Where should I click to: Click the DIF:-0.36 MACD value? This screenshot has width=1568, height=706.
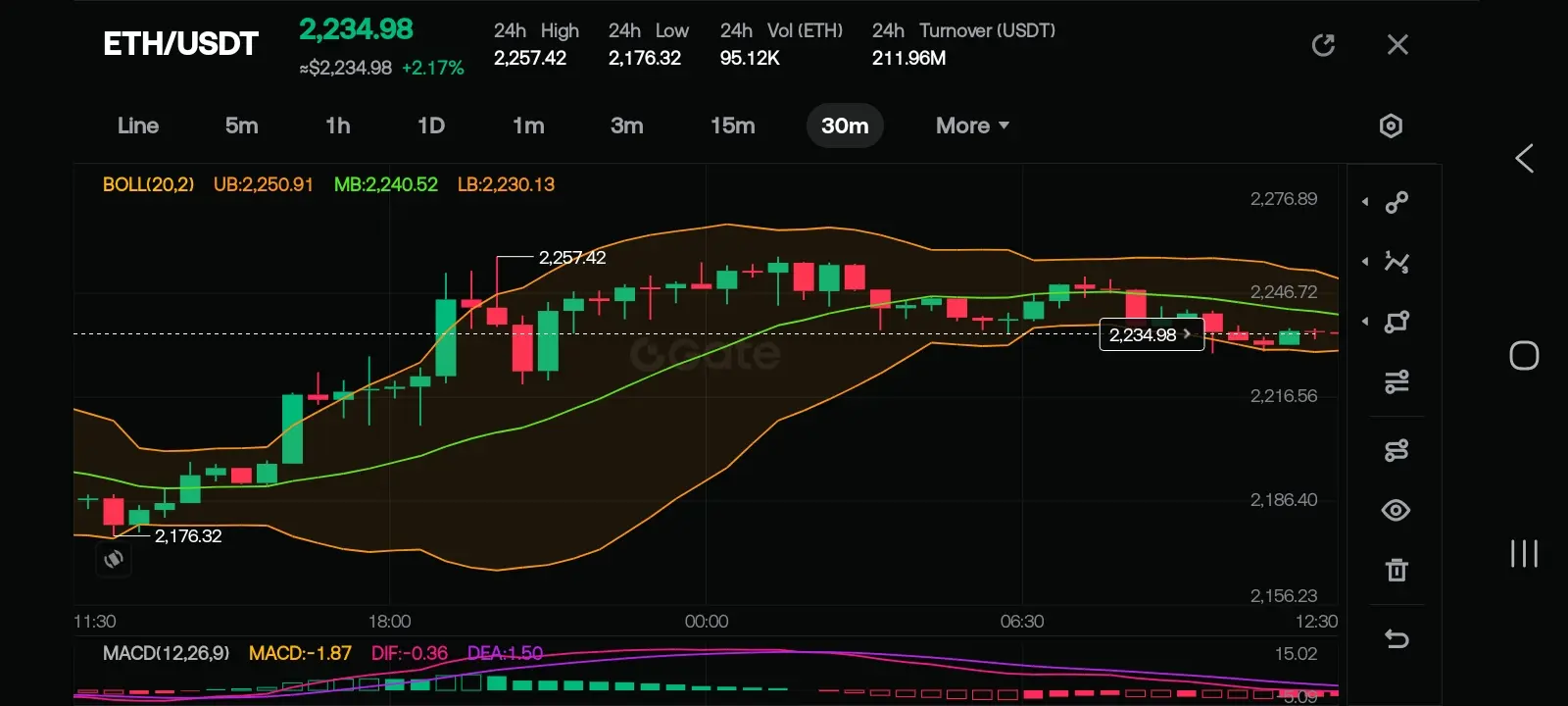[x=410, y=653]
